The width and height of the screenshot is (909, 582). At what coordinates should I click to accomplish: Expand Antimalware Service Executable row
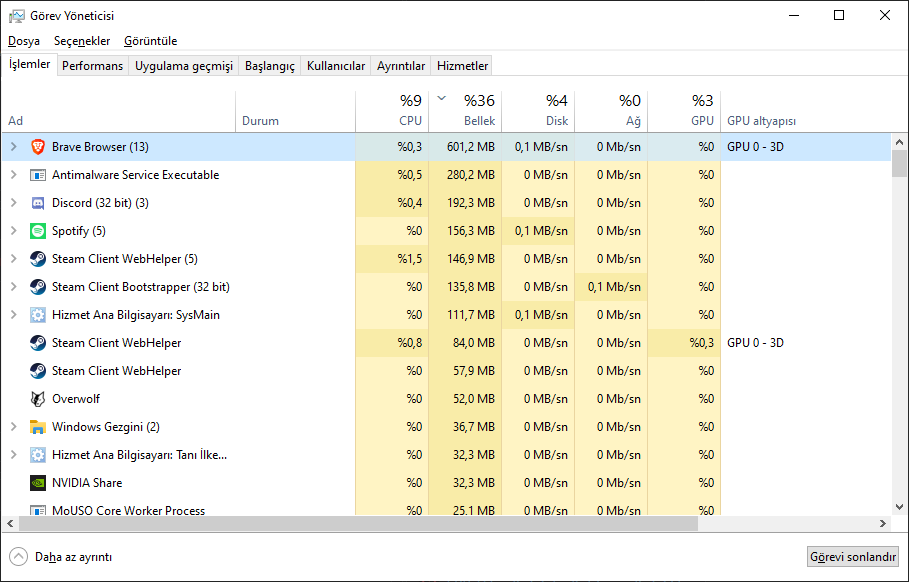[14, 174]
